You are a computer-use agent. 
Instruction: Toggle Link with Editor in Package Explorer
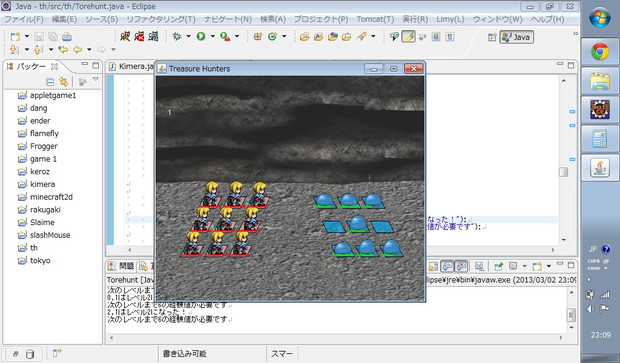point(63,82)
